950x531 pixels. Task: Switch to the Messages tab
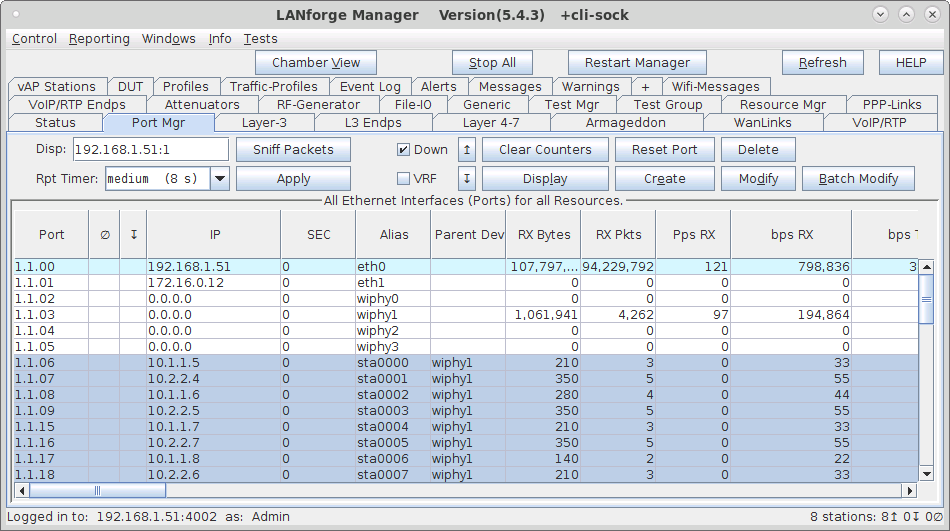tap(510, 87)
